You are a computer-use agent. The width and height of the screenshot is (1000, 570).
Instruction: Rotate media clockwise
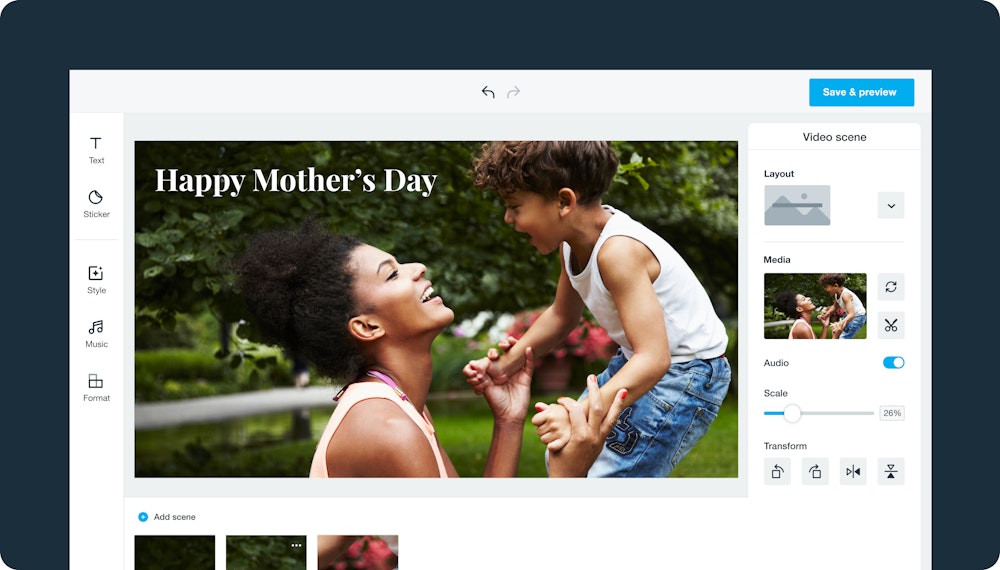coord(815,471)
